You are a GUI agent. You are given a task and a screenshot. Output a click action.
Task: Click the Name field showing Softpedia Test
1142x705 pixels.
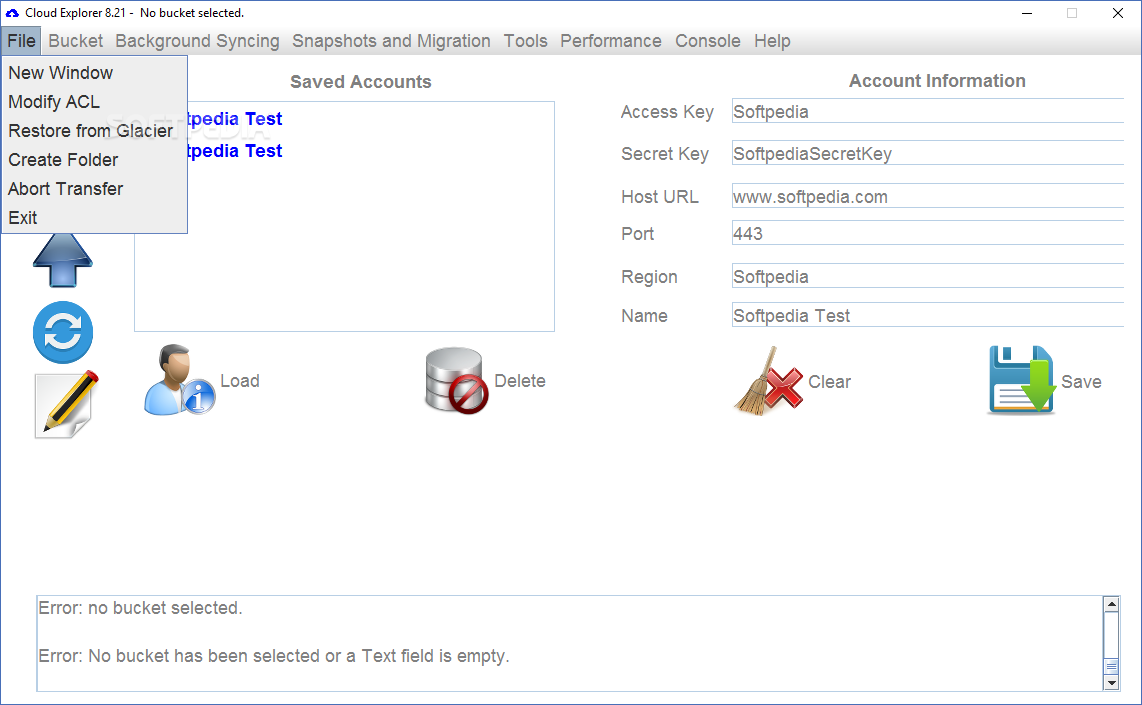point(927,315)
